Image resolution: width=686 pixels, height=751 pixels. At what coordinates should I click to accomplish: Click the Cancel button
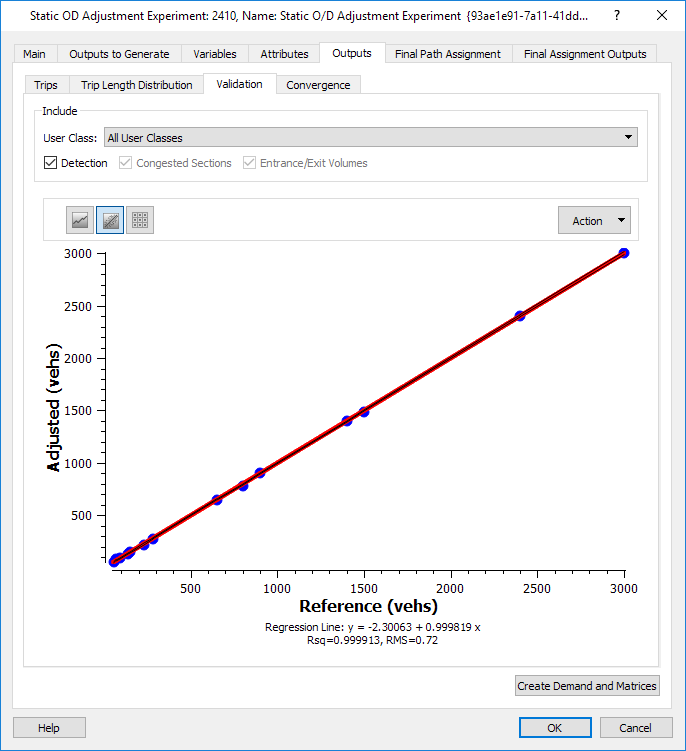pyautogui.click(x=636, y=728)
